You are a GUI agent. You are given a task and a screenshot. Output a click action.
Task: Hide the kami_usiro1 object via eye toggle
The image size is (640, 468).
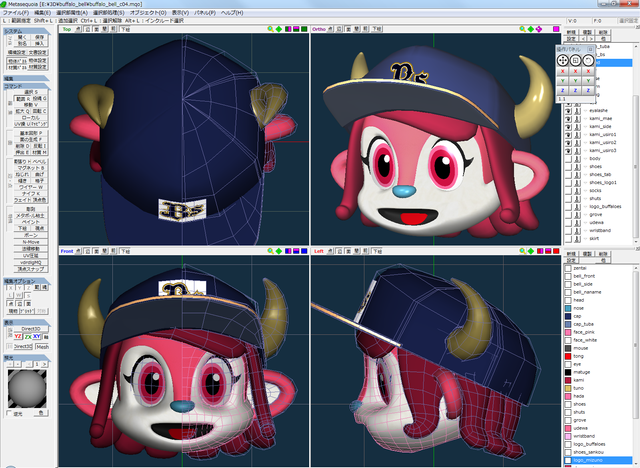[x=568, y=134]
